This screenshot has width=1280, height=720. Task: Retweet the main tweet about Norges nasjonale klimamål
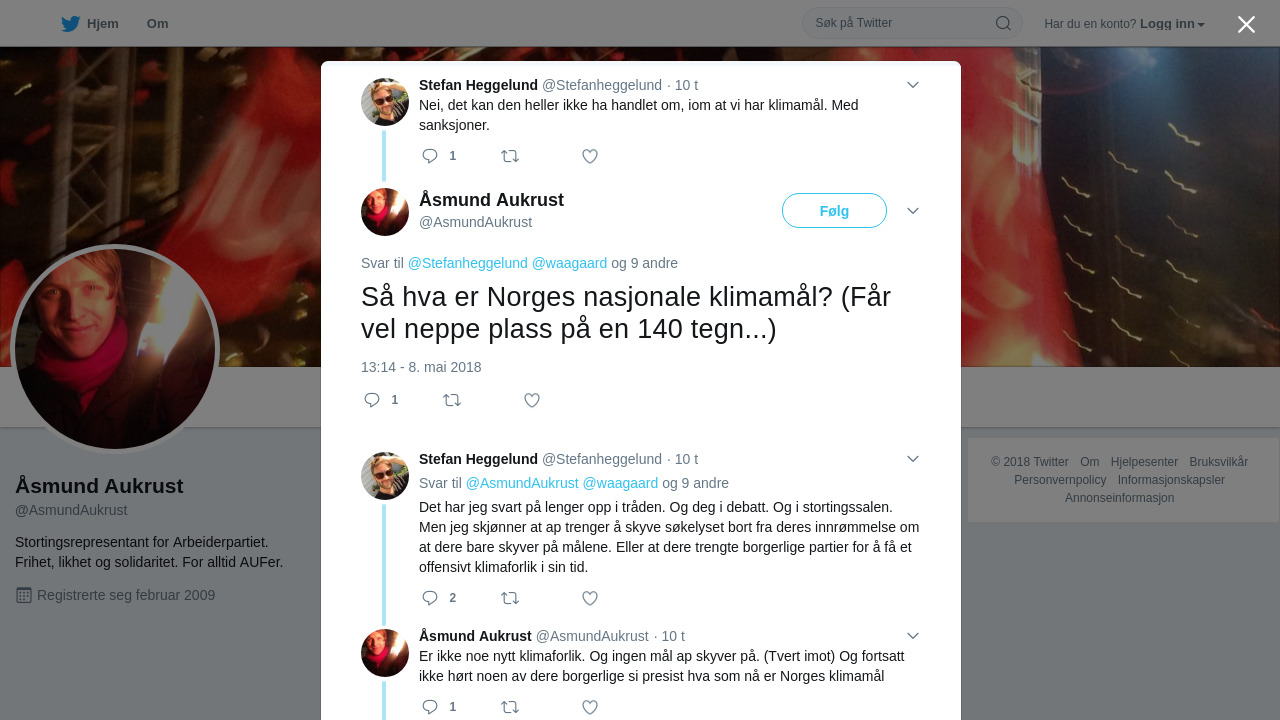[x=452, y=400]
